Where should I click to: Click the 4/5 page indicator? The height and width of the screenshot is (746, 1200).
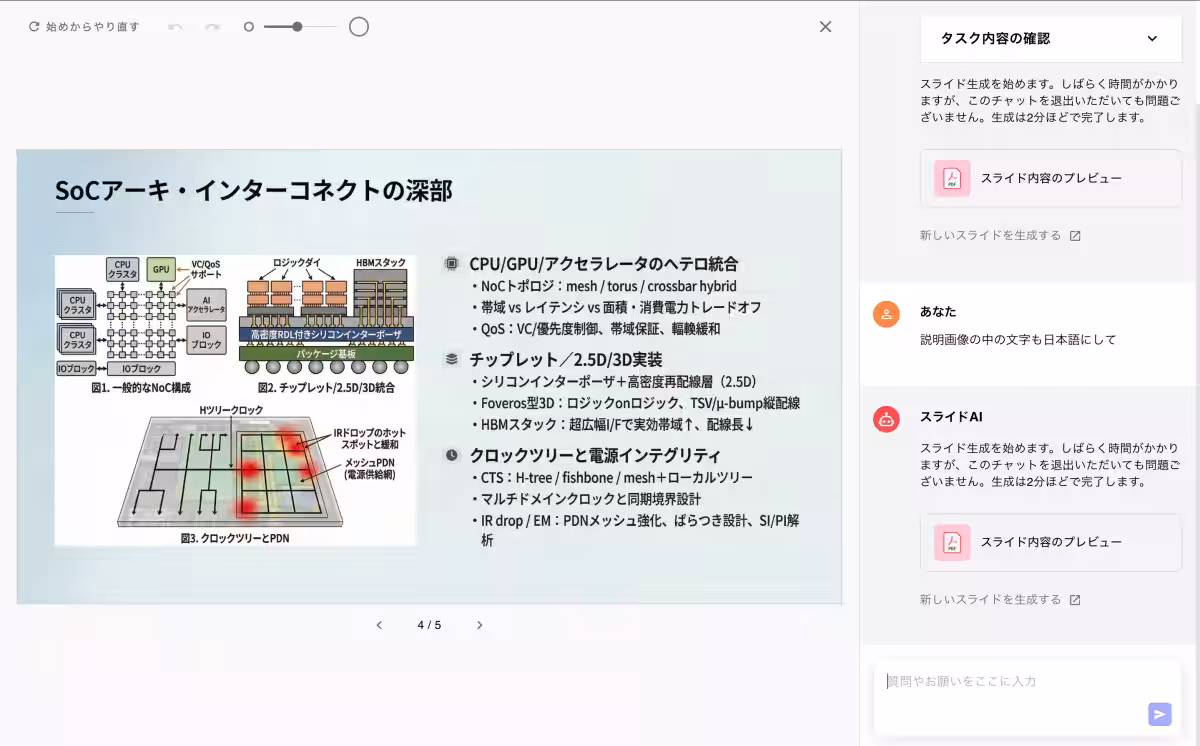tap(429, 624)
